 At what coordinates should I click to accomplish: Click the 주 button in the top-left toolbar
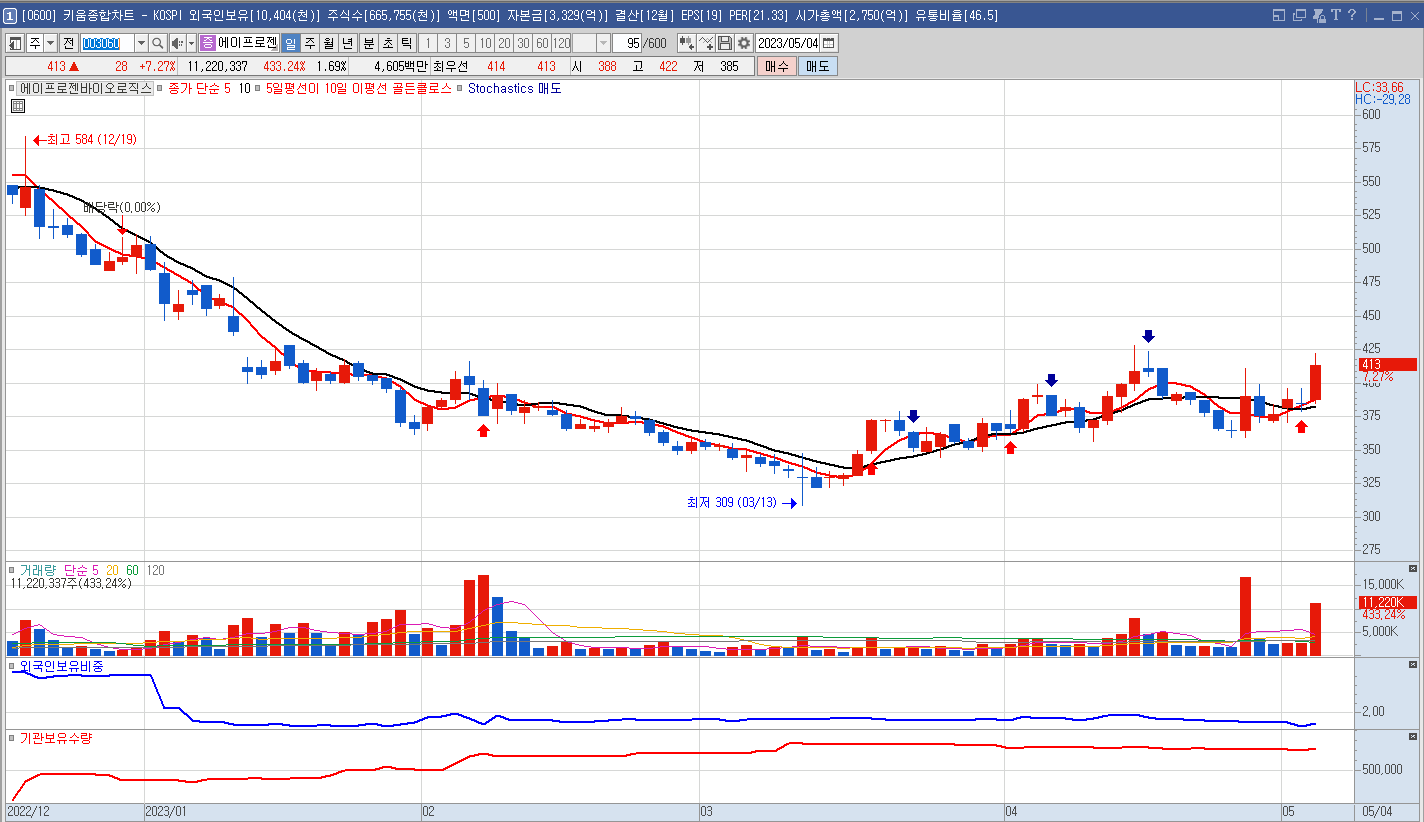coord(35,43)
